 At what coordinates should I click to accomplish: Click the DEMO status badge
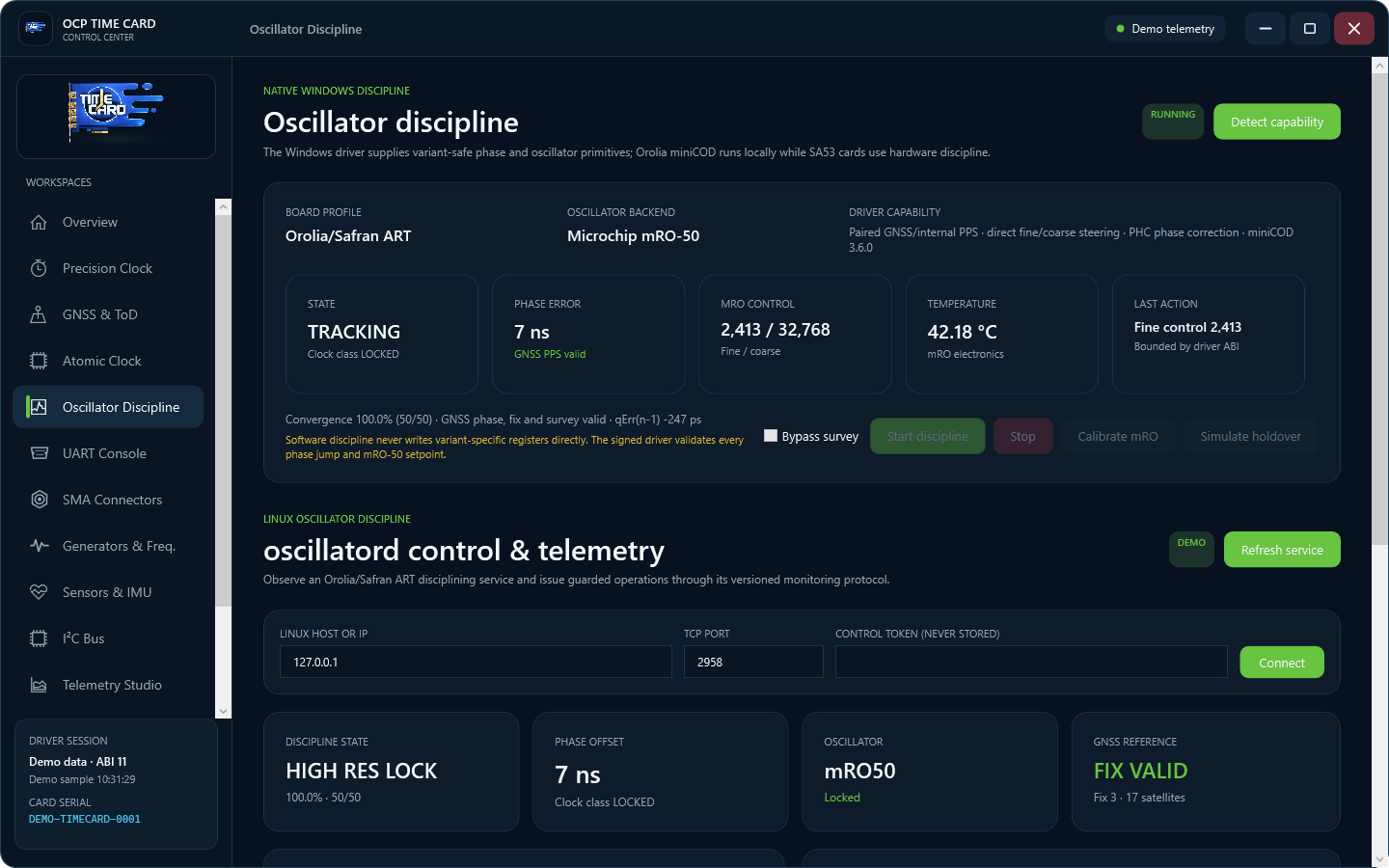click(1191, 550)
